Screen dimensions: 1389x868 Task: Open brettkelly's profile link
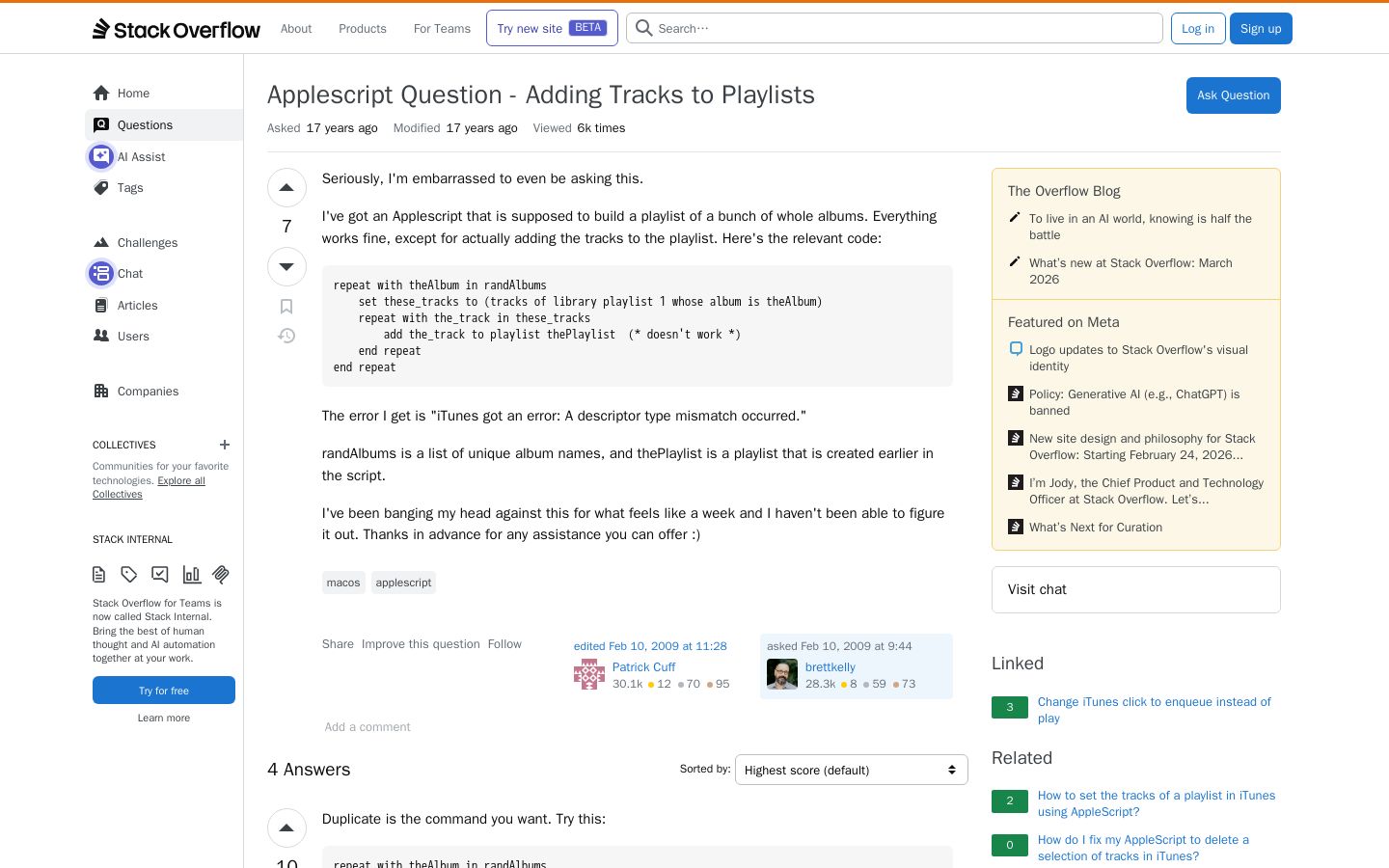coord(831,667)
